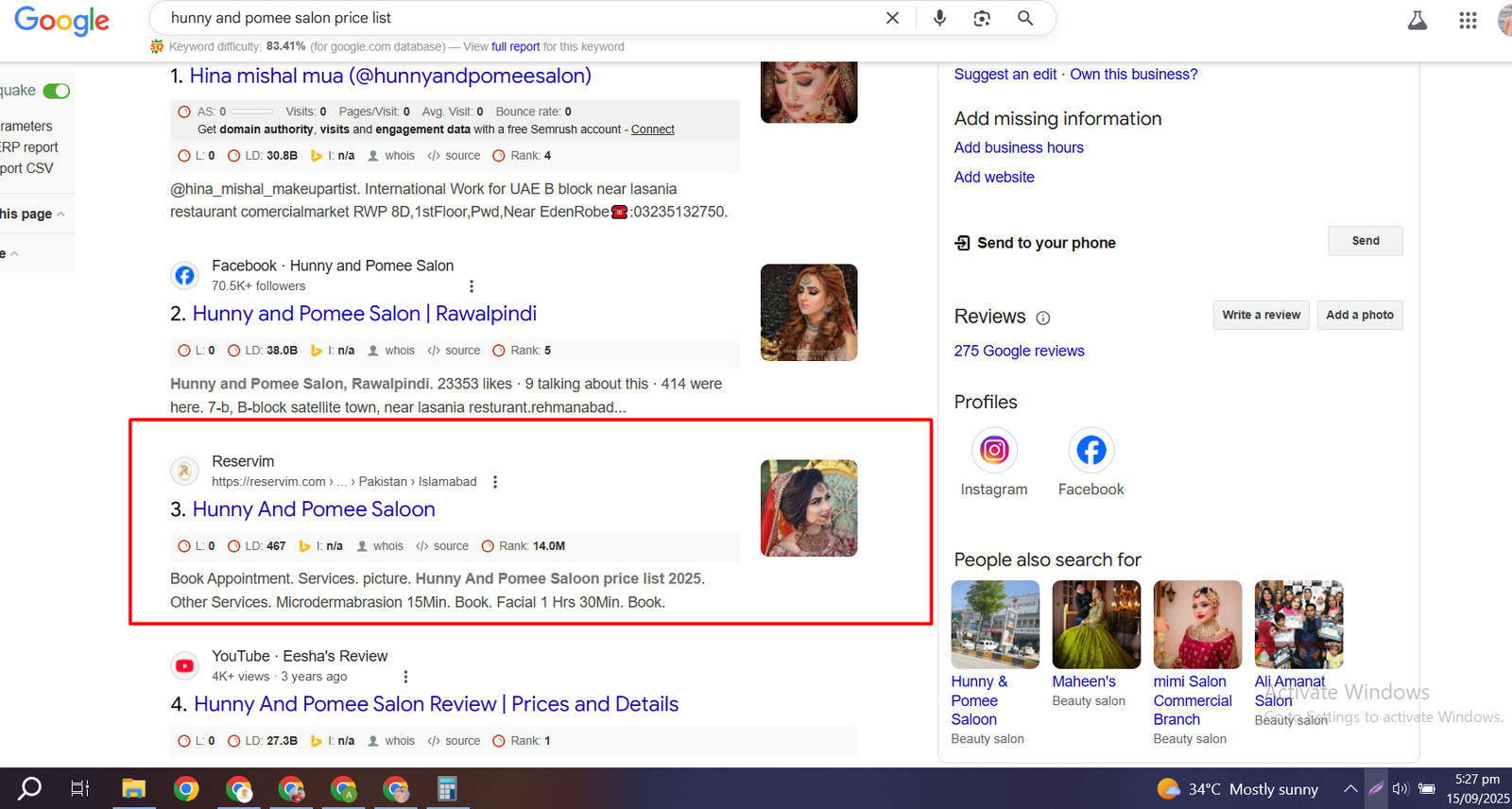Open Search Labs flask icon
This screenshot has height=809, width=1512.
click(x=1417, y=20)
